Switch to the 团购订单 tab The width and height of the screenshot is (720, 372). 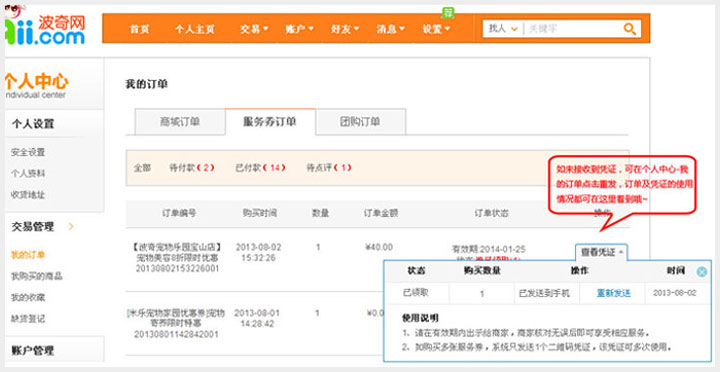click(360, 122)
